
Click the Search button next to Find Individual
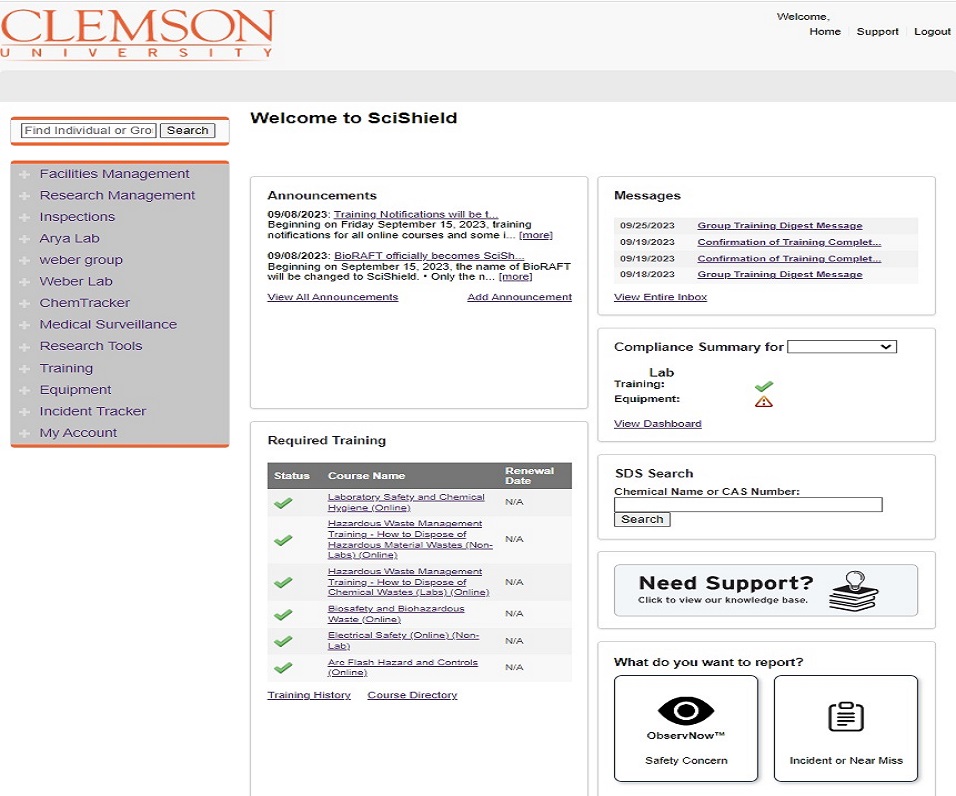(187, 130)
